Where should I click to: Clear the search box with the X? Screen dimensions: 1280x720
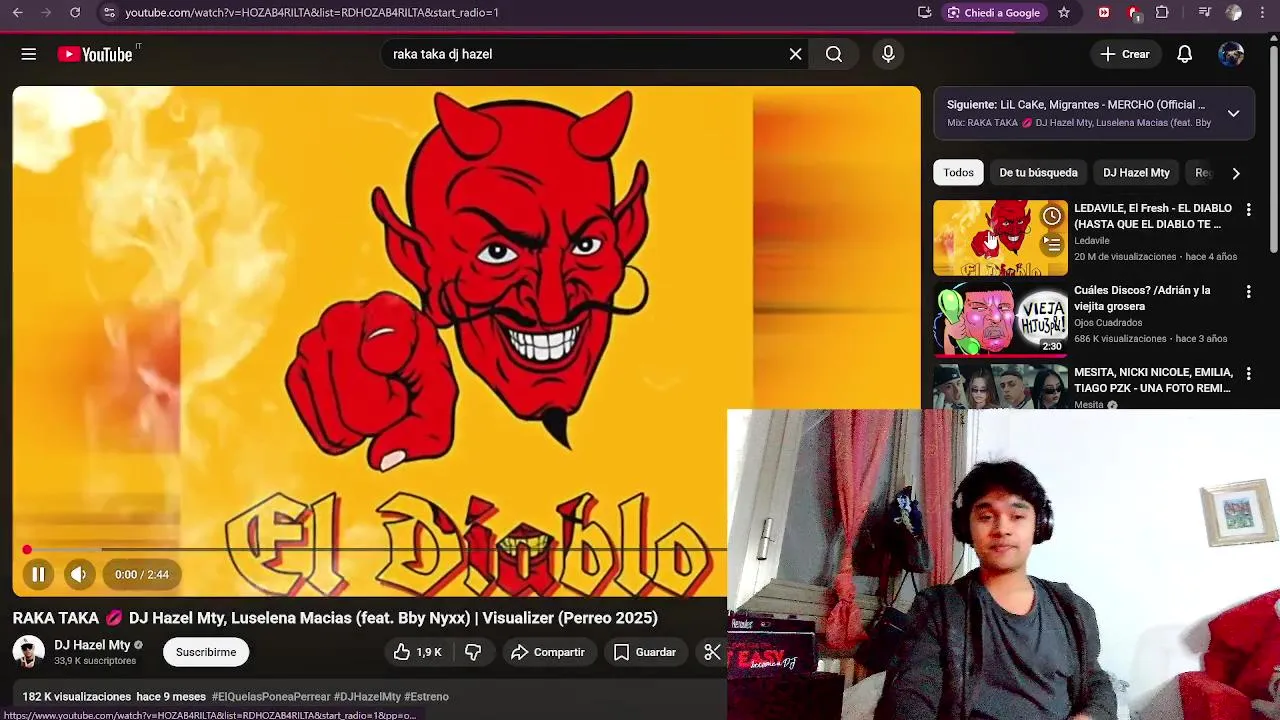point(795,54)
